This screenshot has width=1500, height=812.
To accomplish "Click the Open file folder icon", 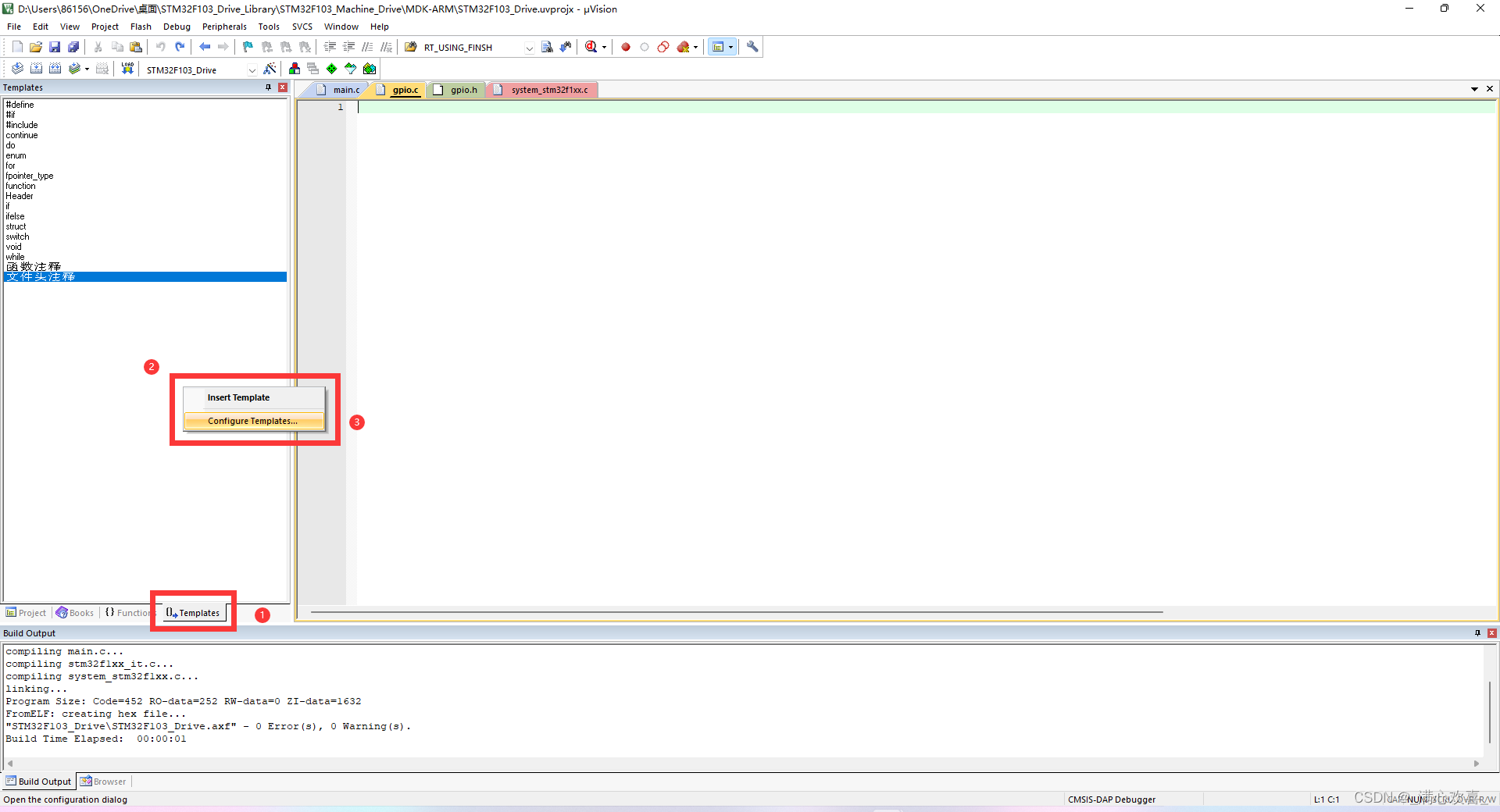I will click(x=36, y=47).
